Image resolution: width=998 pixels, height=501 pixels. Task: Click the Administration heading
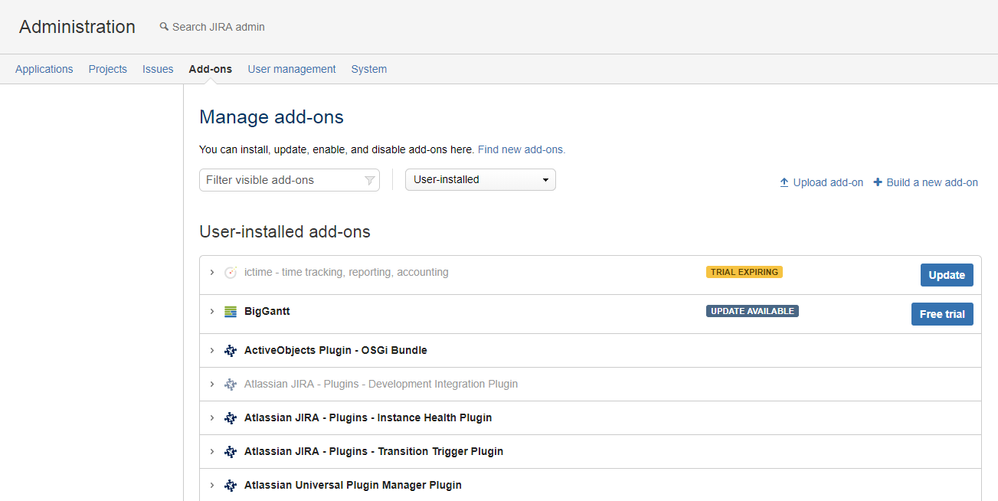point(77,27)
